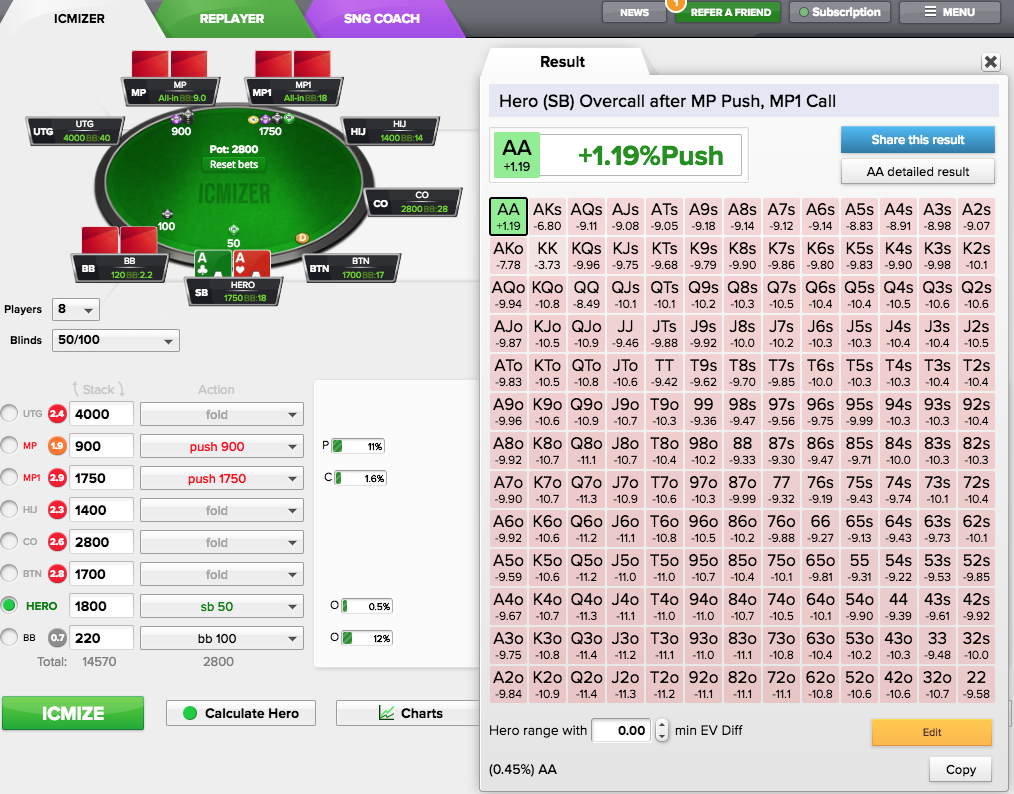Click the hamburger icon beside MENU
1014x794 pixels.
pyautogui.click(x=930, y=12)
